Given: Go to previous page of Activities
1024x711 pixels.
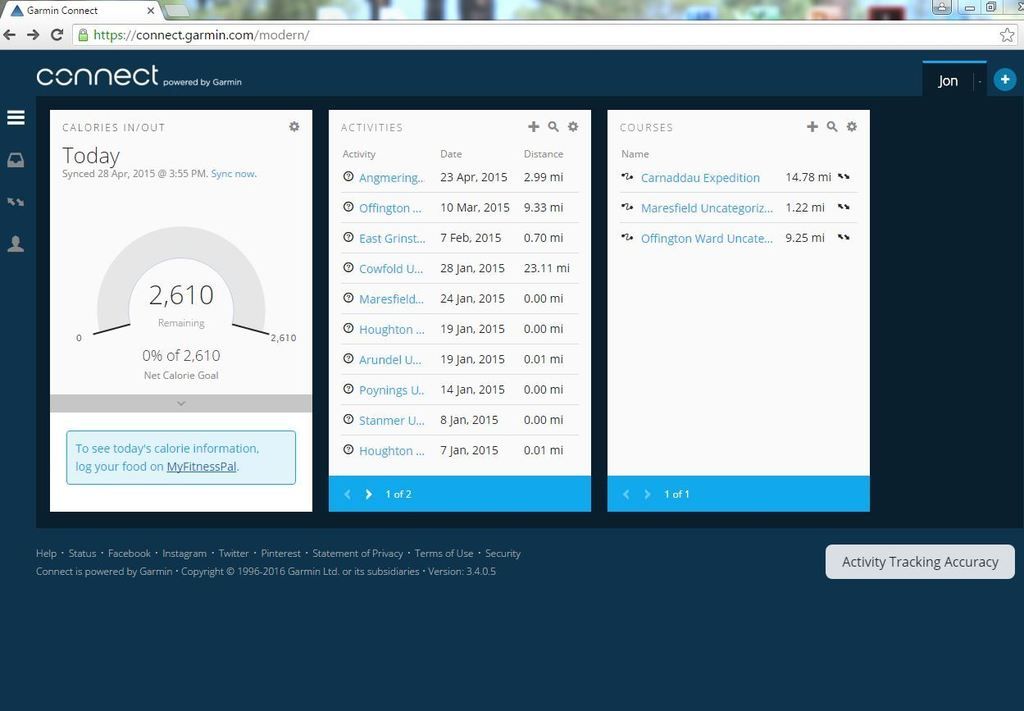Looking at the screenshot, I should click(347, 494).
